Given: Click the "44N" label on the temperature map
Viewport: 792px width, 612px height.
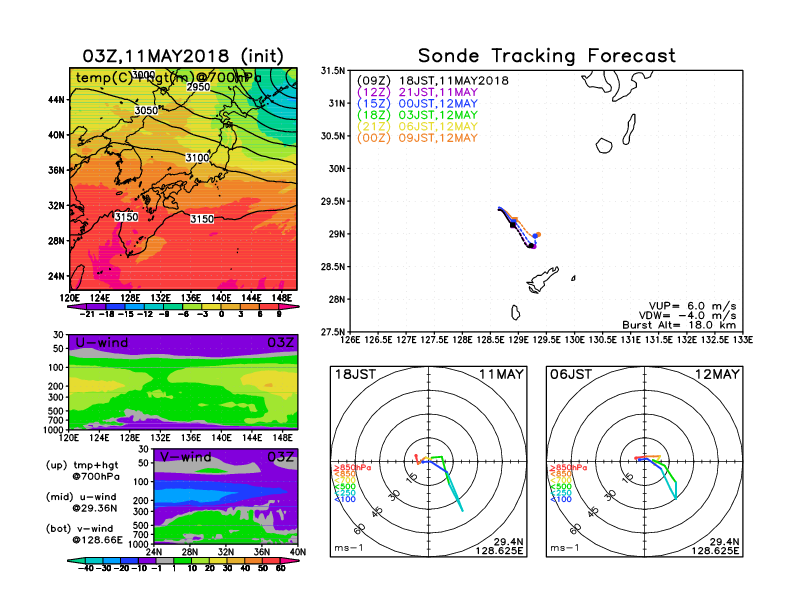Looking at the screenshot, I should (x=57, y=100).
